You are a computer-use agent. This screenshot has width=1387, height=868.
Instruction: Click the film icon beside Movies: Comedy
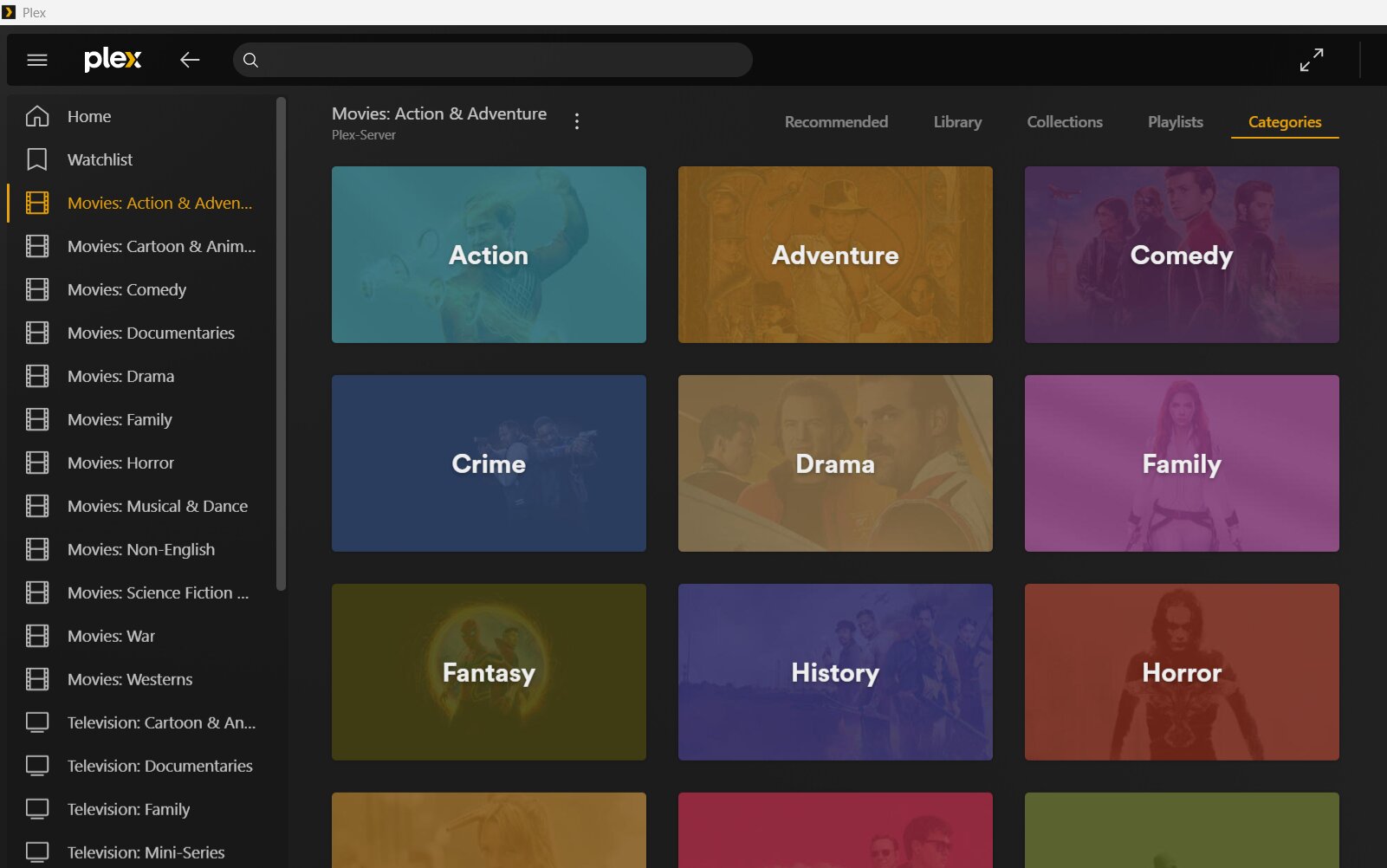click(37, 289)
